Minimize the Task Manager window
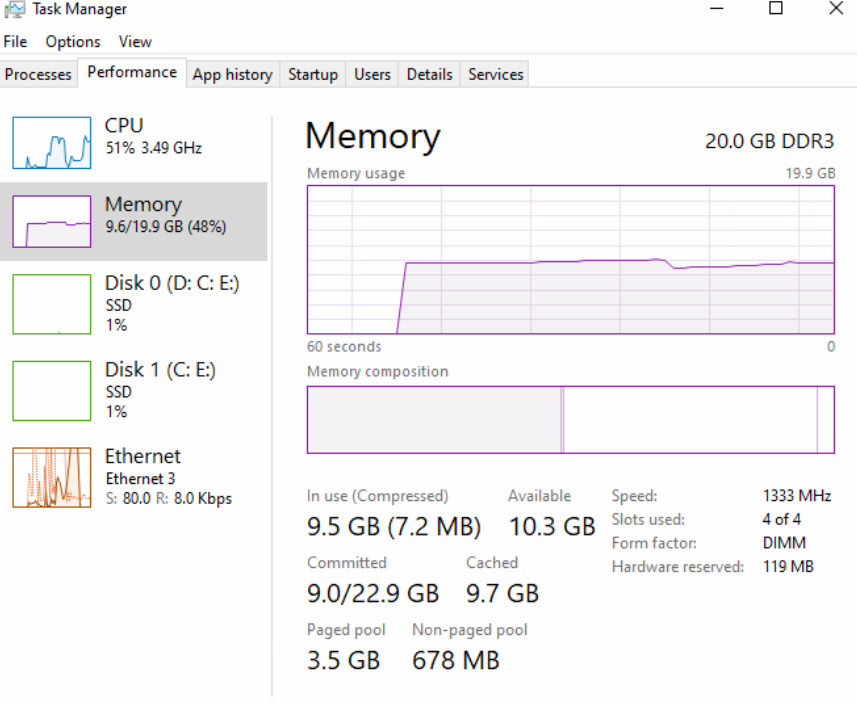The width and height of the screenshot is (857, 703). click(717, 9)
